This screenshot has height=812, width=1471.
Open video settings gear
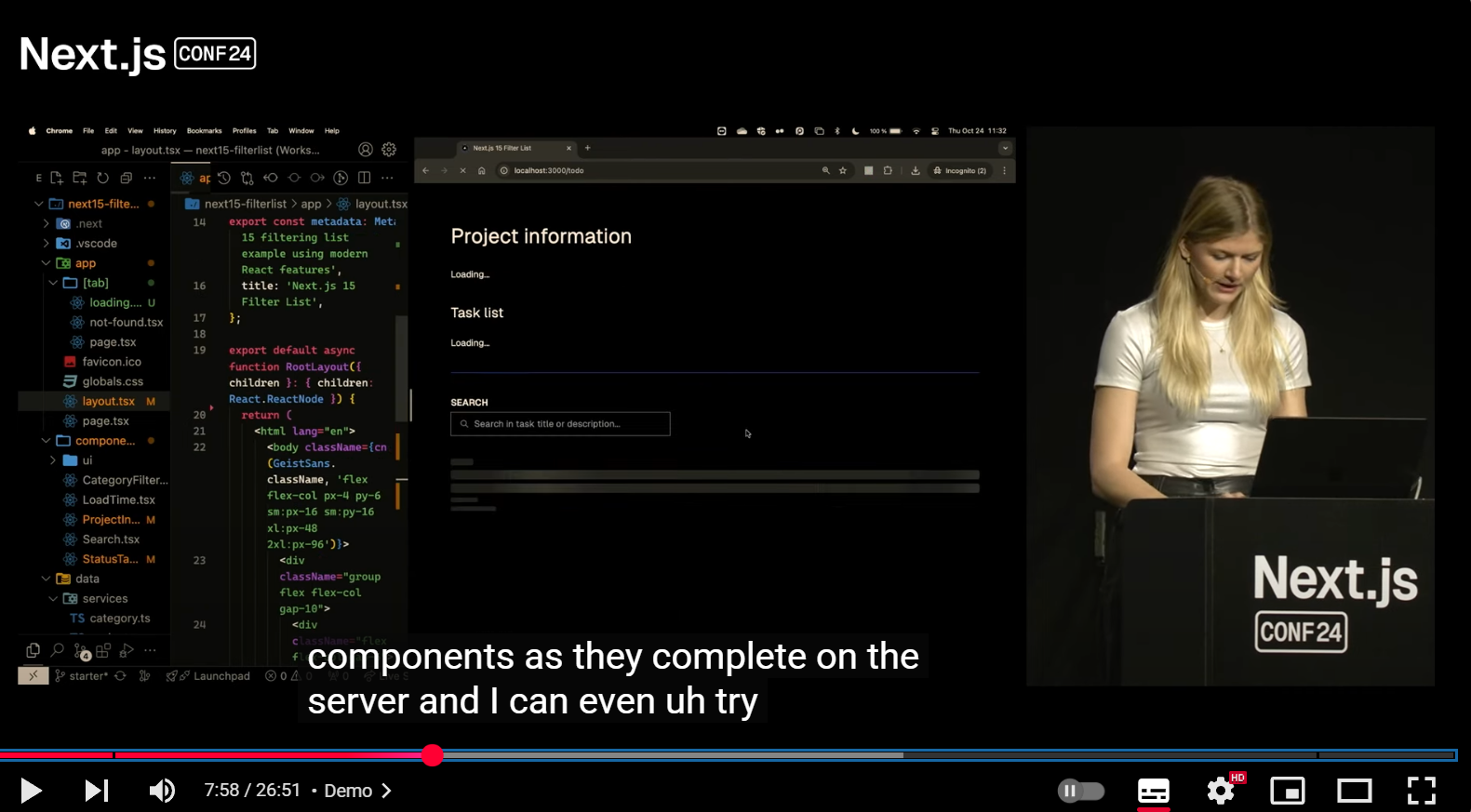pos(1221,791)
